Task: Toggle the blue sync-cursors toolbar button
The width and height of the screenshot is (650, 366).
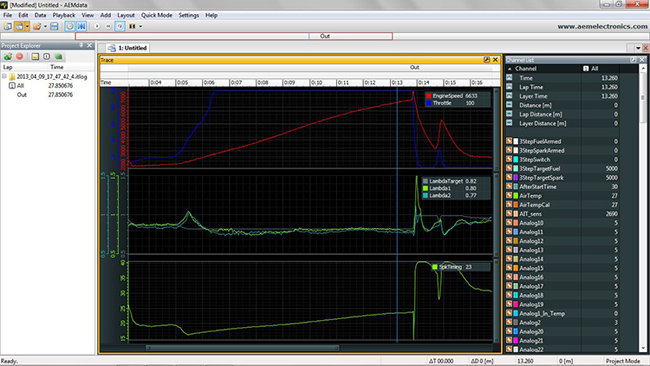Action: pos(81,26)
